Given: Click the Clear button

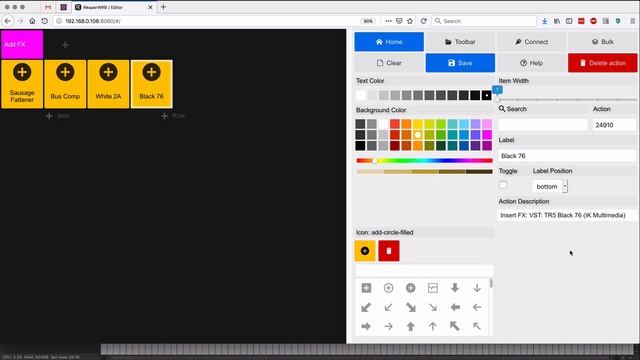Looking at the screenshot, I should click(389, 63).
